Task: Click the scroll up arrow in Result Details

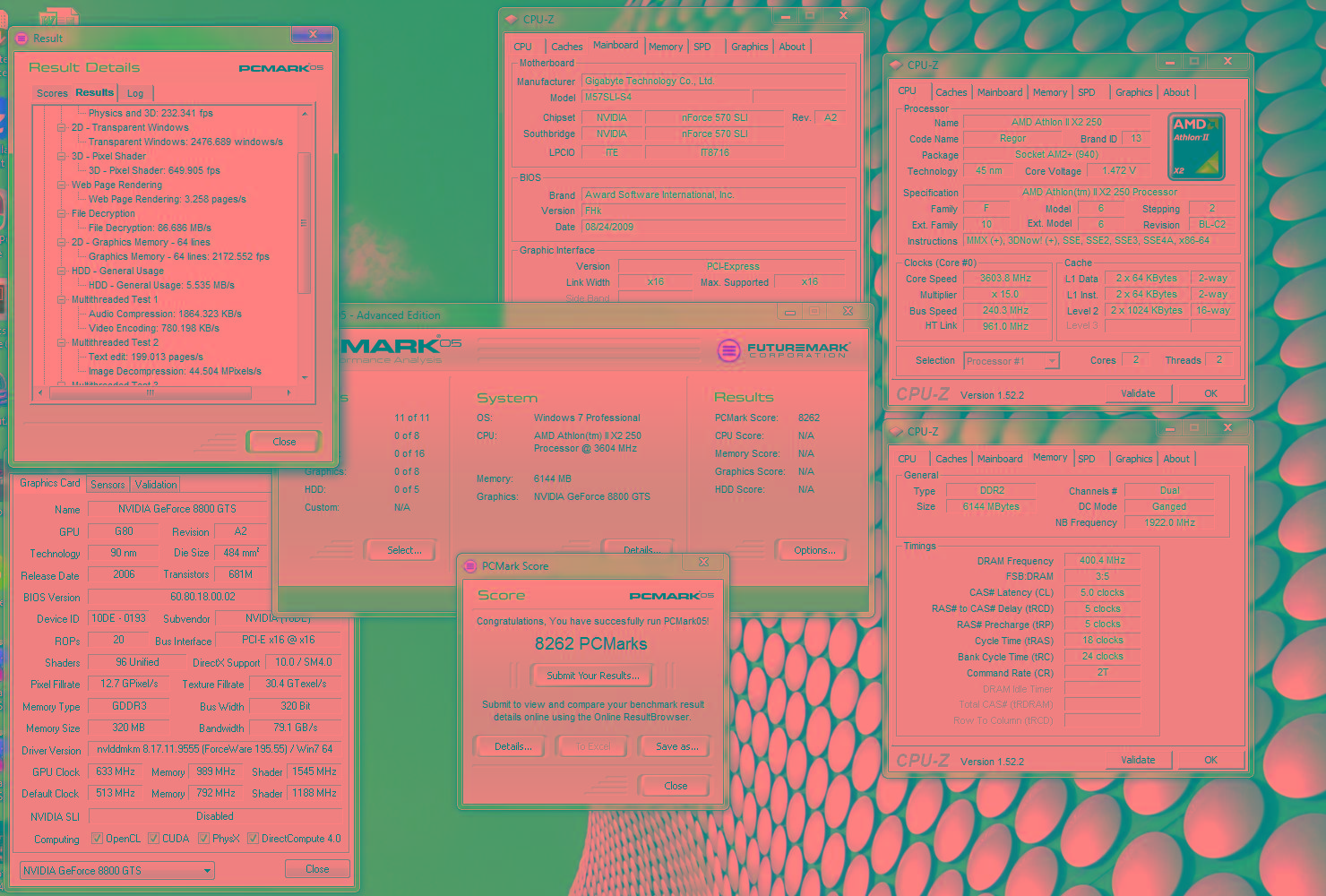Action: 304,114
